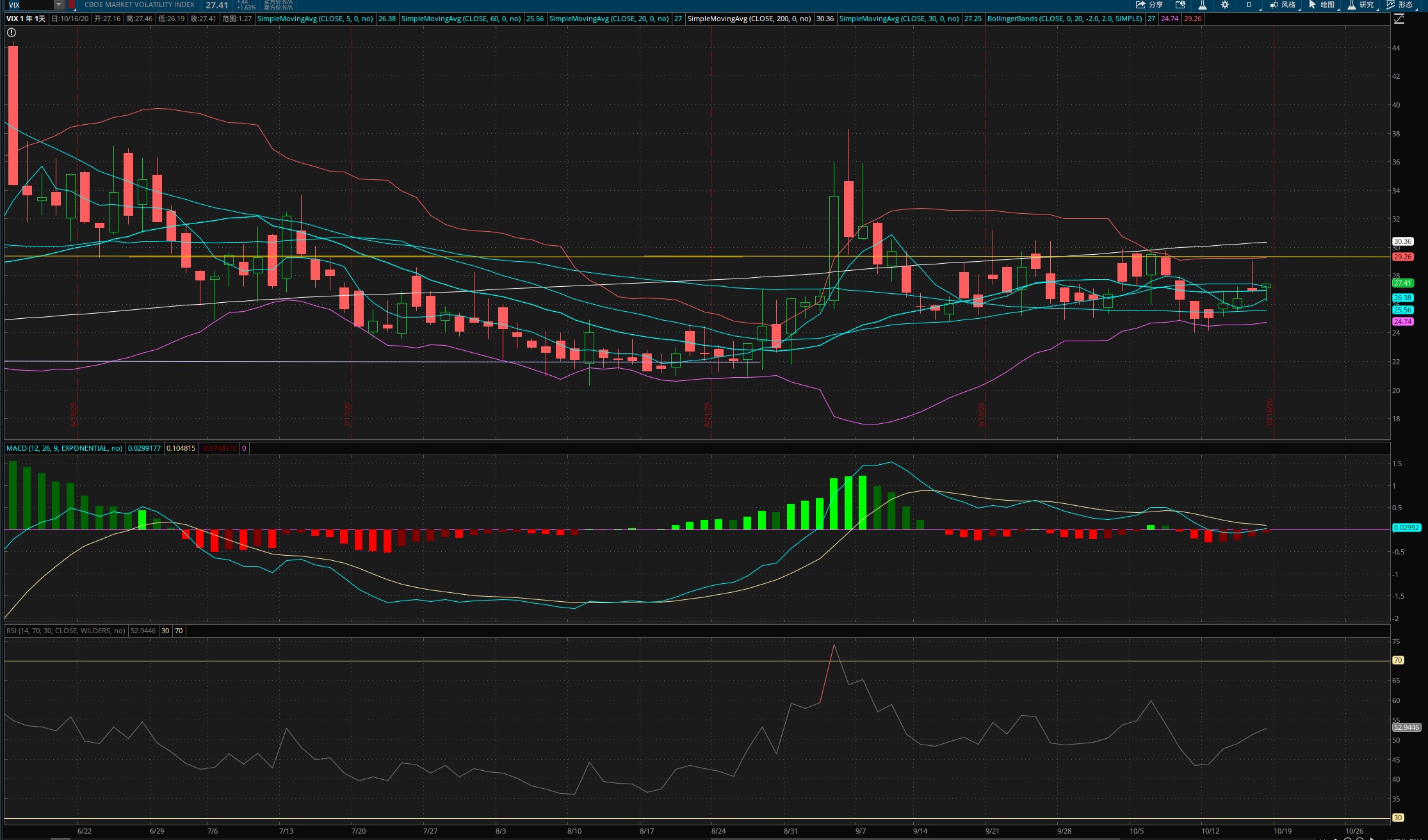Image resolution: width=1428 pixels, height=840 pixels.
Task: Open the chart info panel icon
Action: click(x=1180, y=4)
